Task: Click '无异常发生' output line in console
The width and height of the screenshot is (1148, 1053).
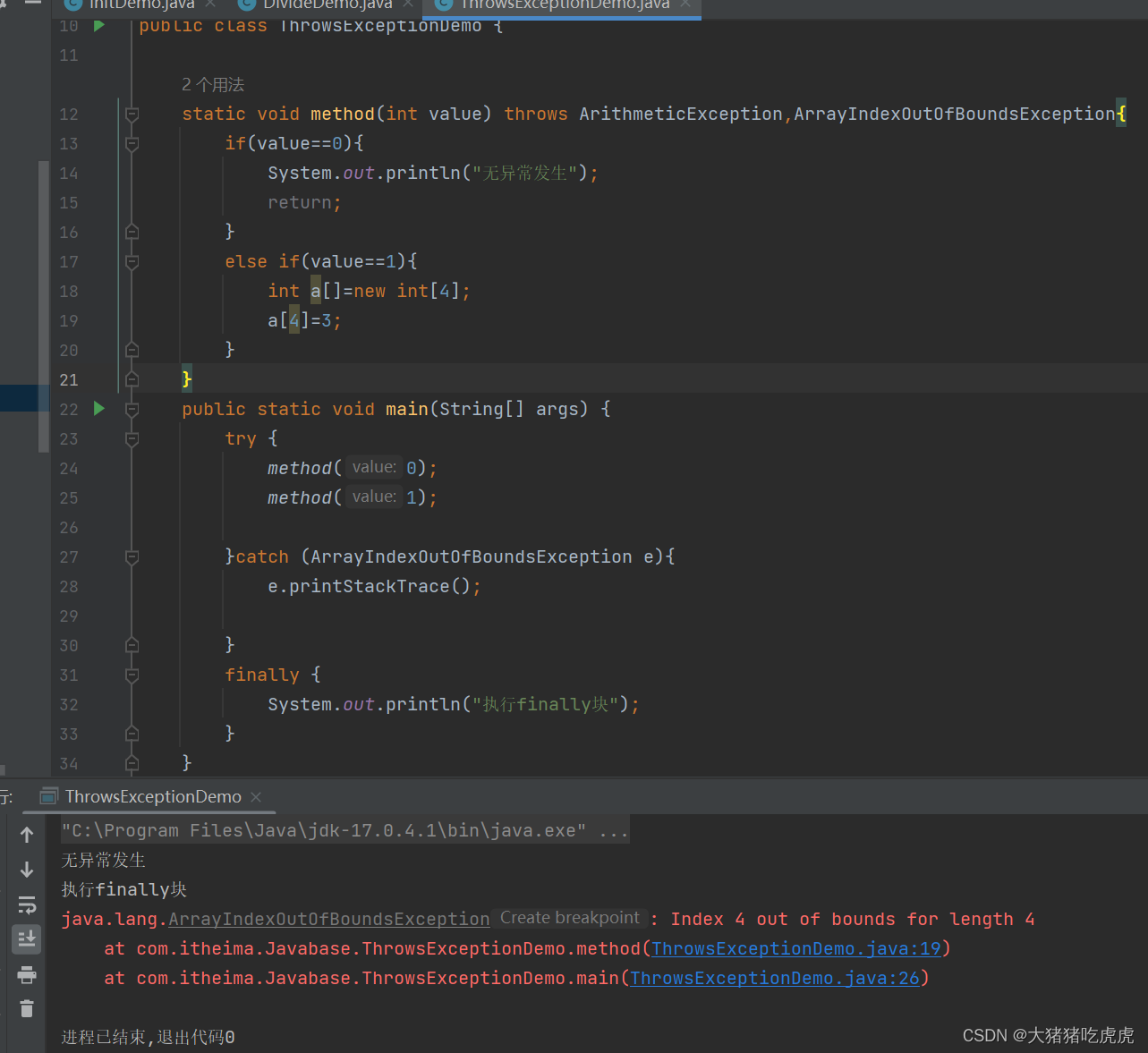Action: pyautogui.click(x=103, y=860)
